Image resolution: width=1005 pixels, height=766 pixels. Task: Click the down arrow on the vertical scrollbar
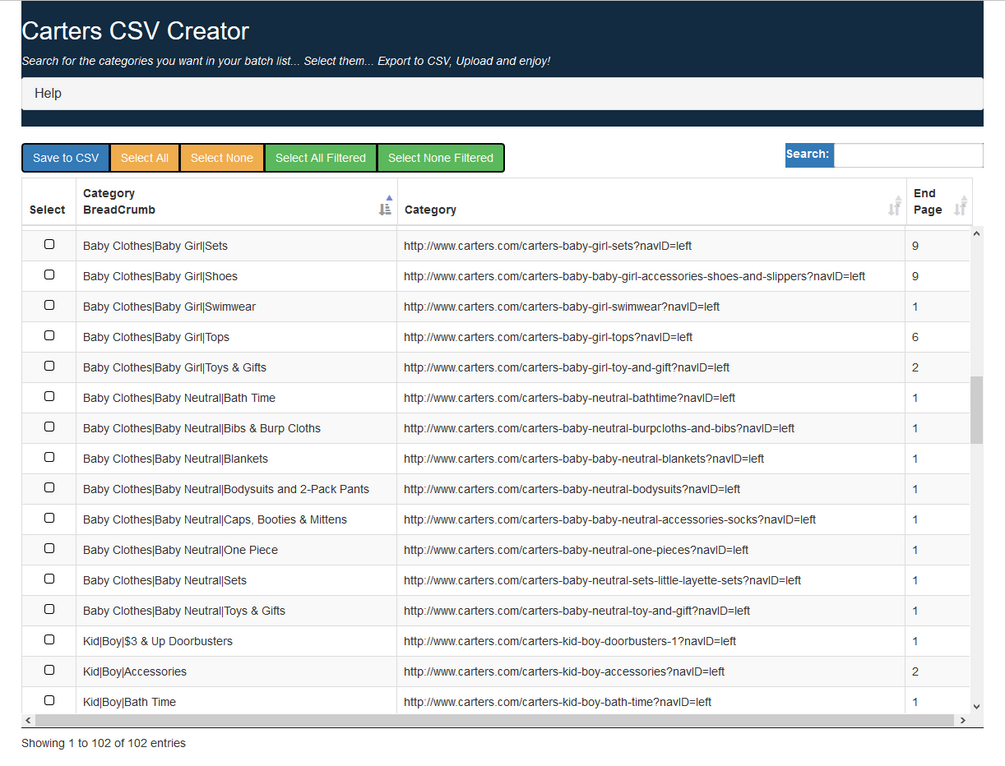(x=977, y=705)
